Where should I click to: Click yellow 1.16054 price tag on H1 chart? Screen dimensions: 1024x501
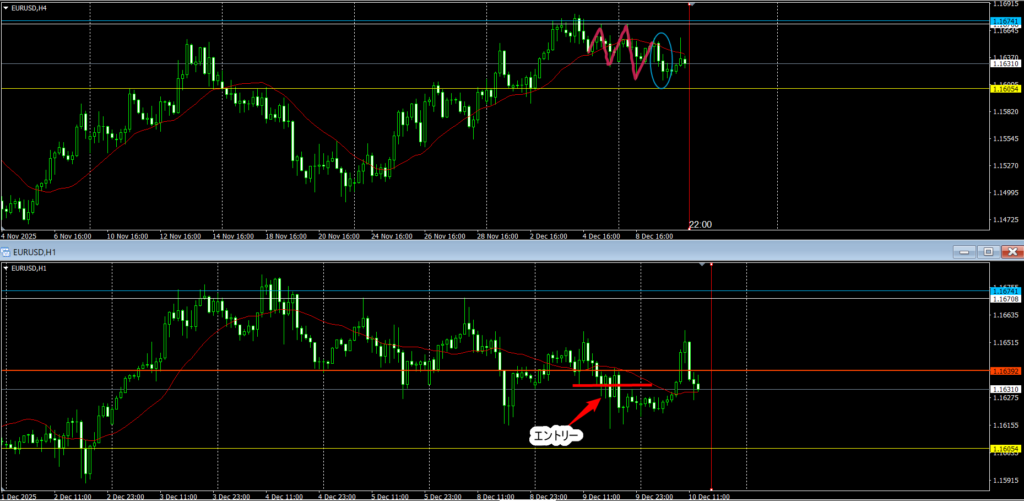(1005, 449)
